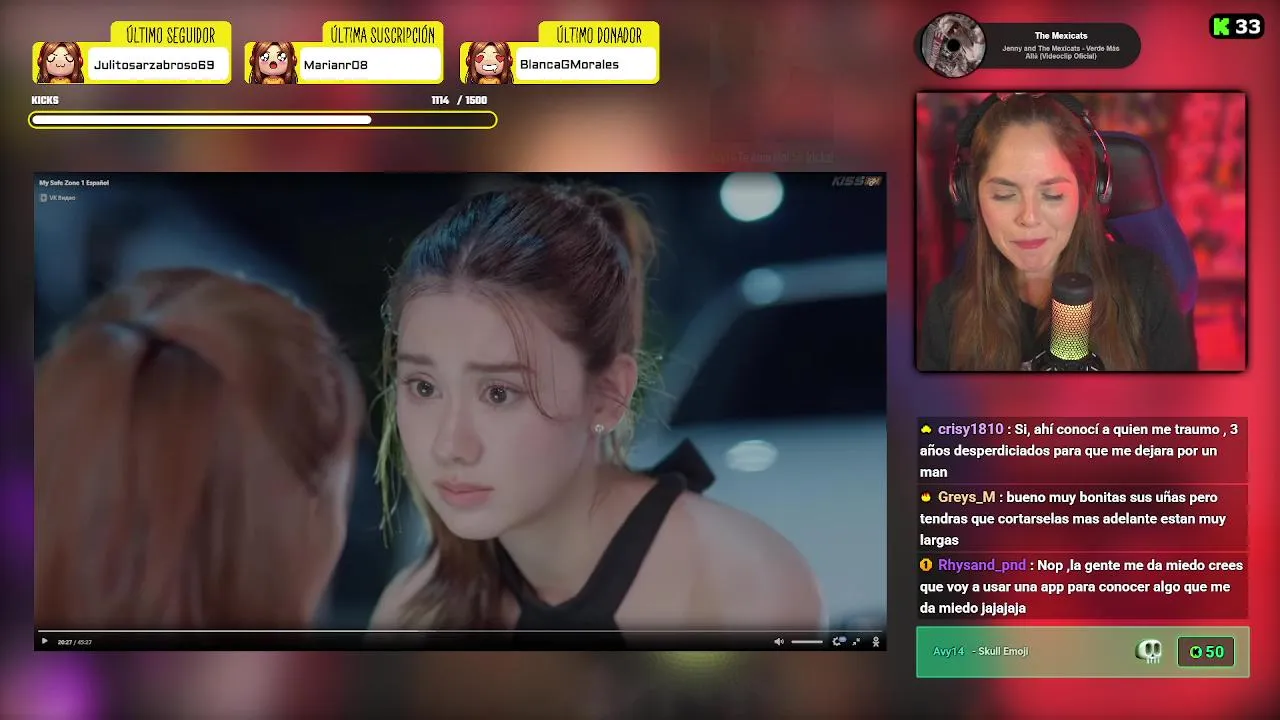This screenshot has width=1280, height=720.
Task: Click the OK.ru logo in player controls
Action: pyautogui.click(x=876, y=642)
